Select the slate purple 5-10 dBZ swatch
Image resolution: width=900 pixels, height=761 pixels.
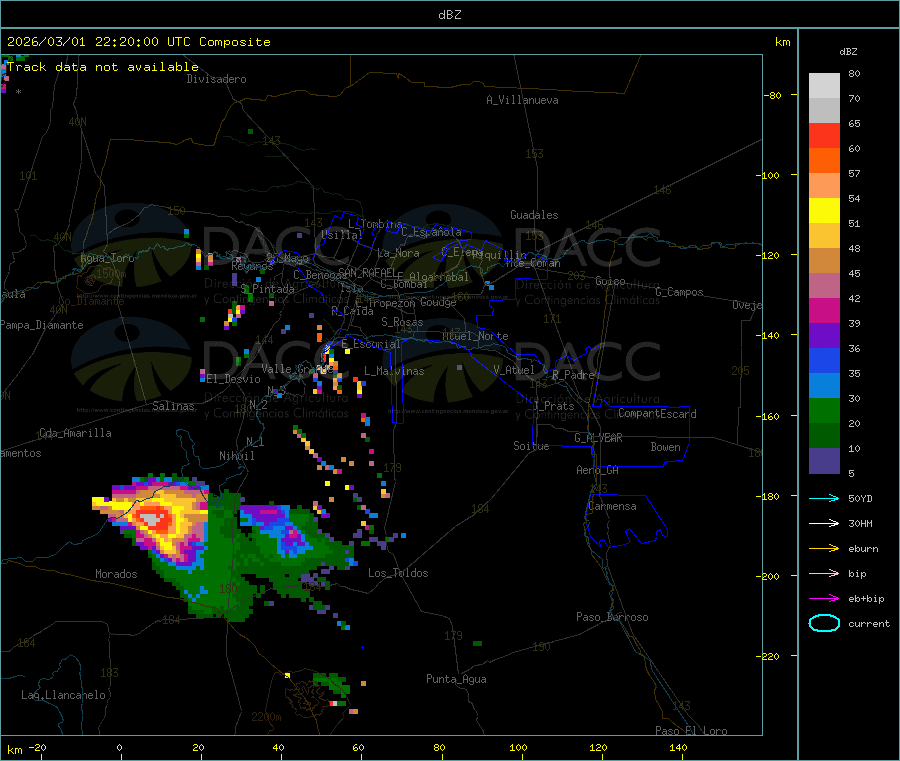coord(824,461)
